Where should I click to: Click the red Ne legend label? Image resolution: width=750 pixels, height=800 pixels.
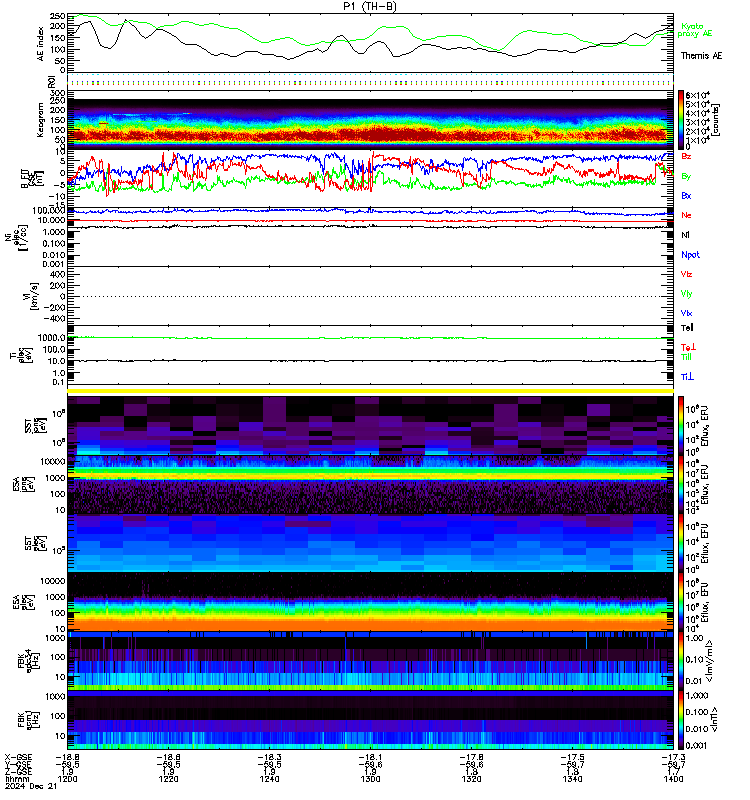pos(686,215)
